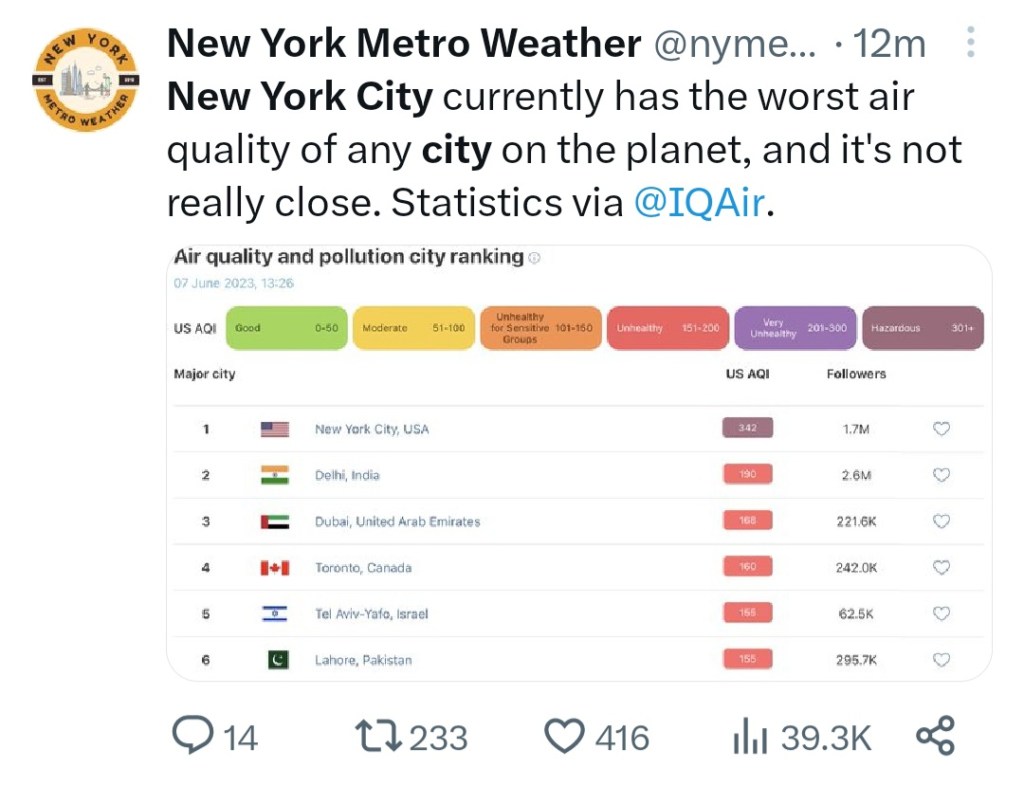Toggle the heart beside Lahore, Pakistan
Image resolution: width=1024 pixels, height=786 pixels.
[940, 660]
